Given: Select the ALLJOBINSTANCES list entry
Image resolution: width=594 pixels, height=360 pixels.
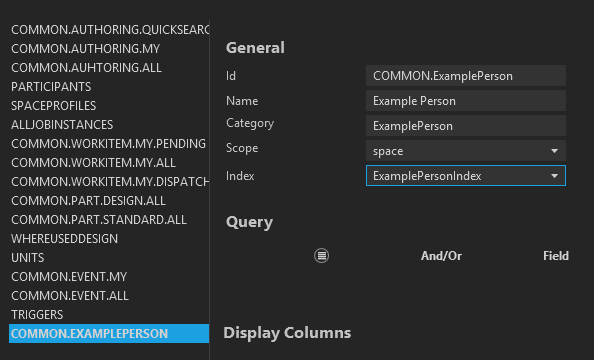Looking at the screenshot, I should [x=109, y=125].
